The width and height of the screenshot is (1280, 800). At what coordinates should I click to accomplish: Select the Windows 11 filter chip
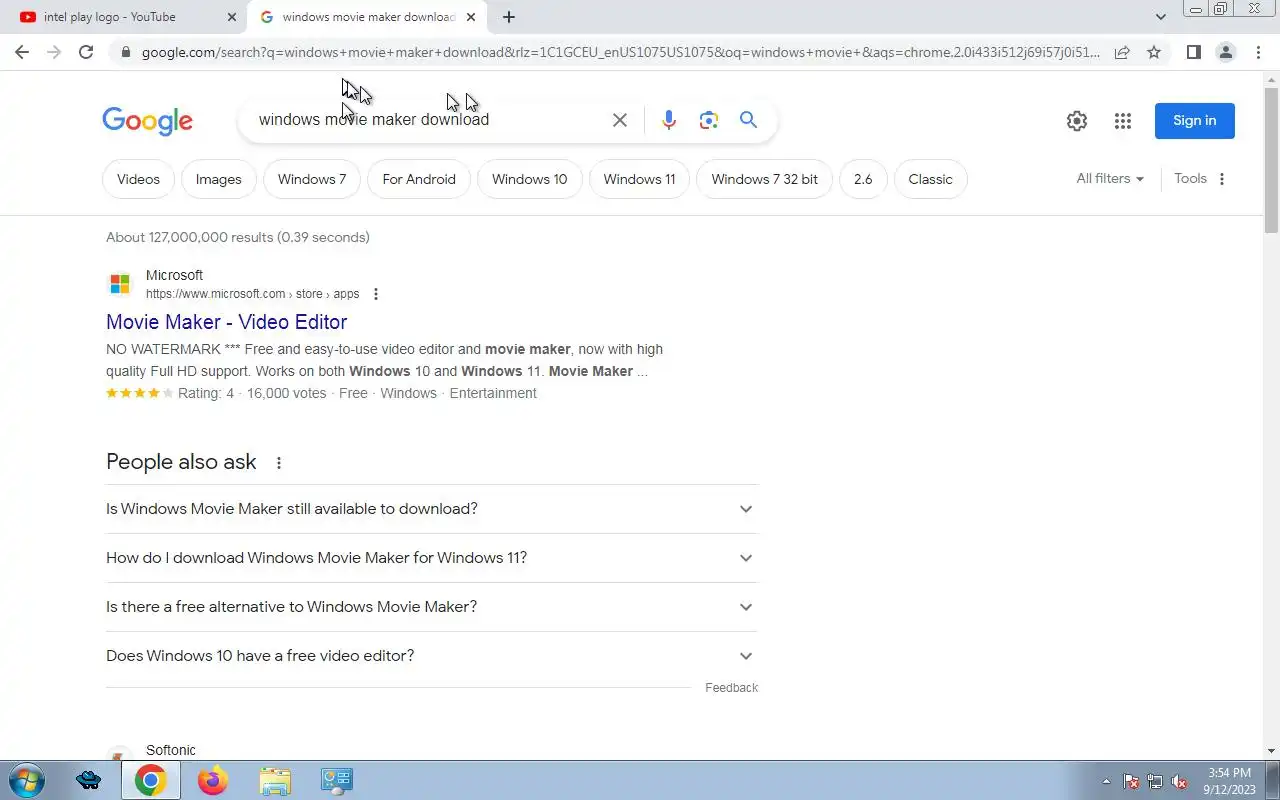pos(640,180)
